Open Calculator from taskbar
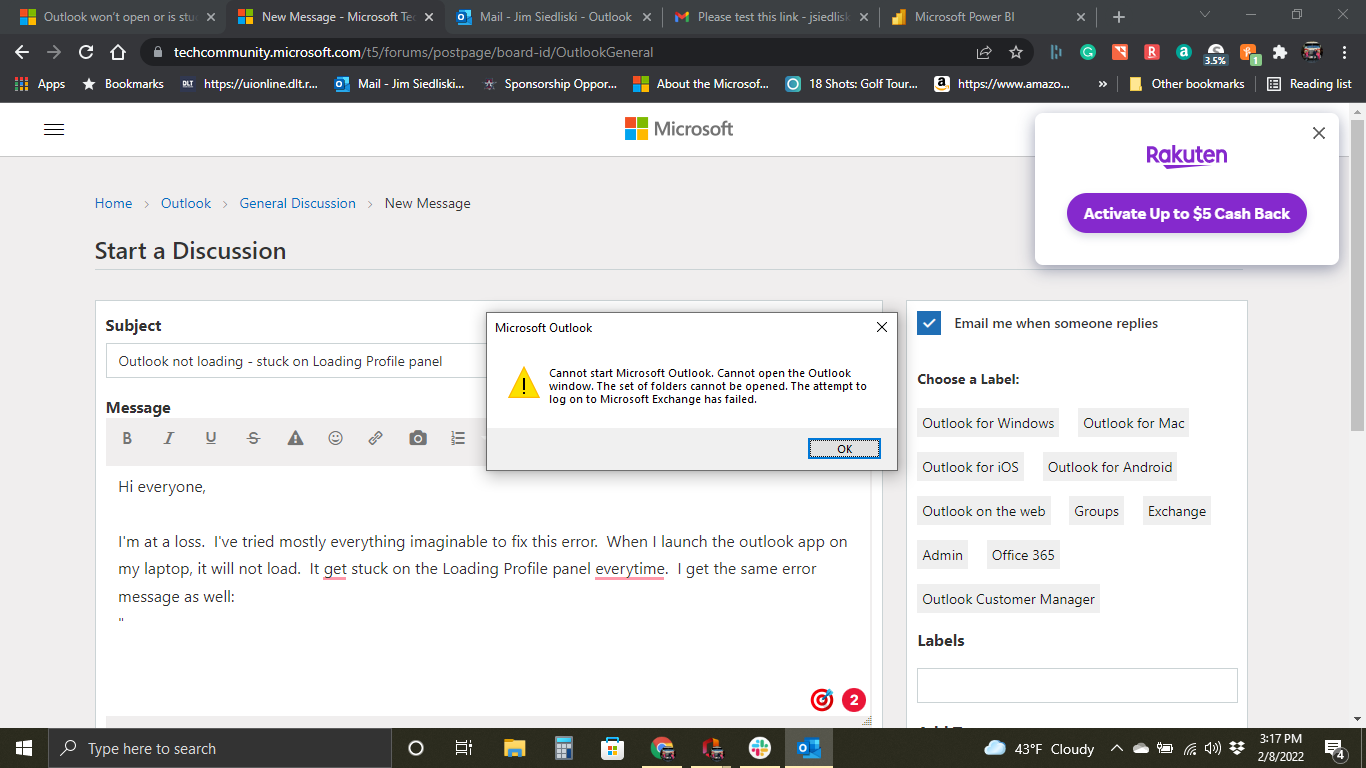The height and width of the screenshot is (768, 1366). tap(563, 748)
